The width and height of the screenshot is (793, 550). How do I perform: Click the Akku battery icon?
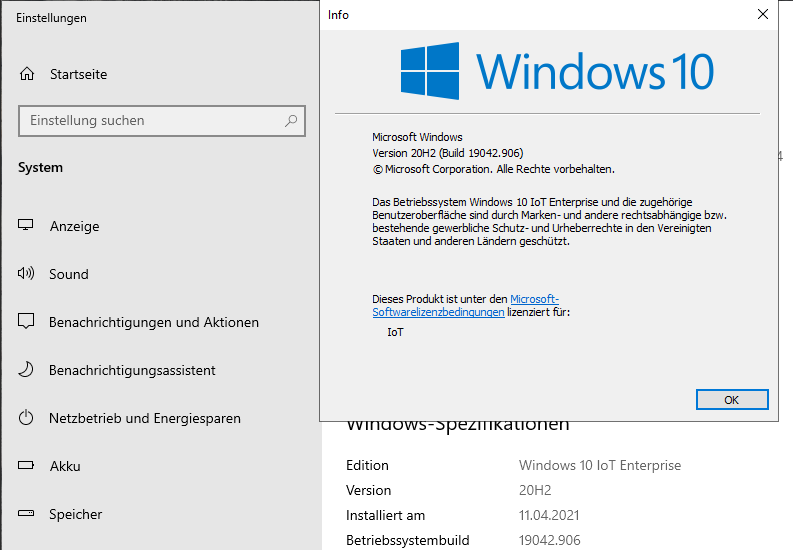26,465
